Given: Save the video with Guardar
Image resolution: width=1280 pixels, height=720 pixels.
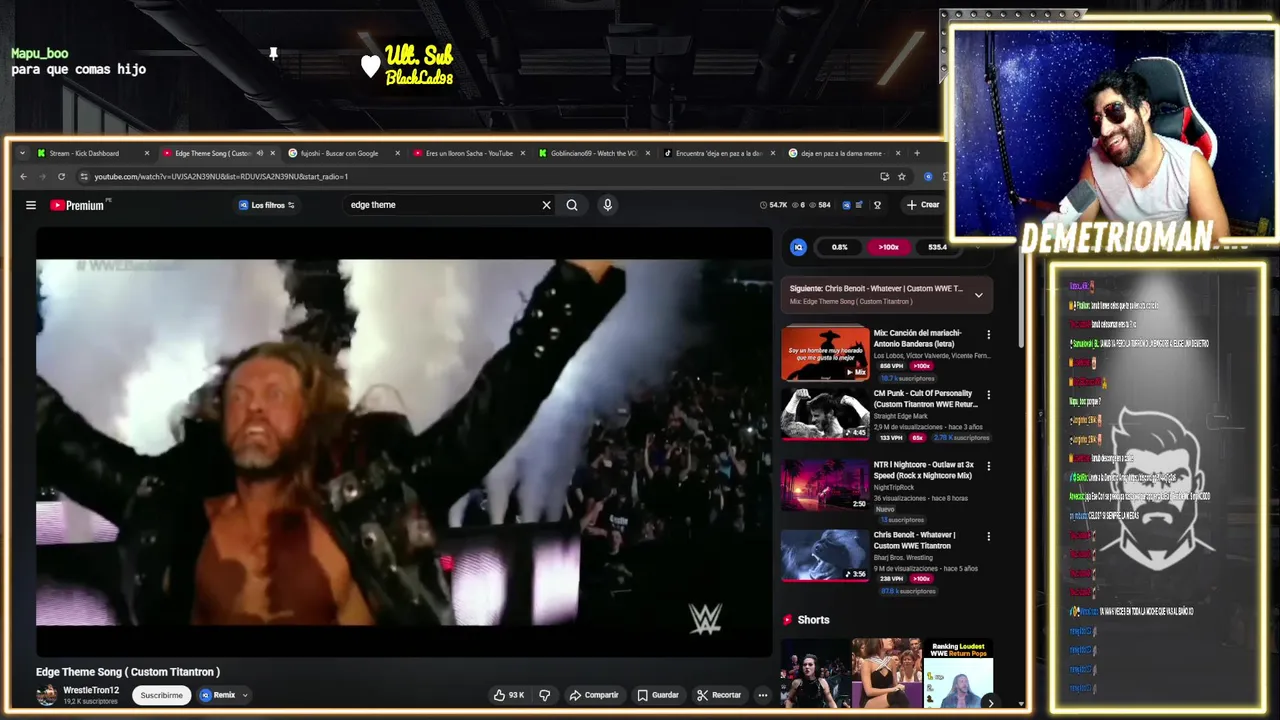Looking at the screenshot, I should pos(658,695).
